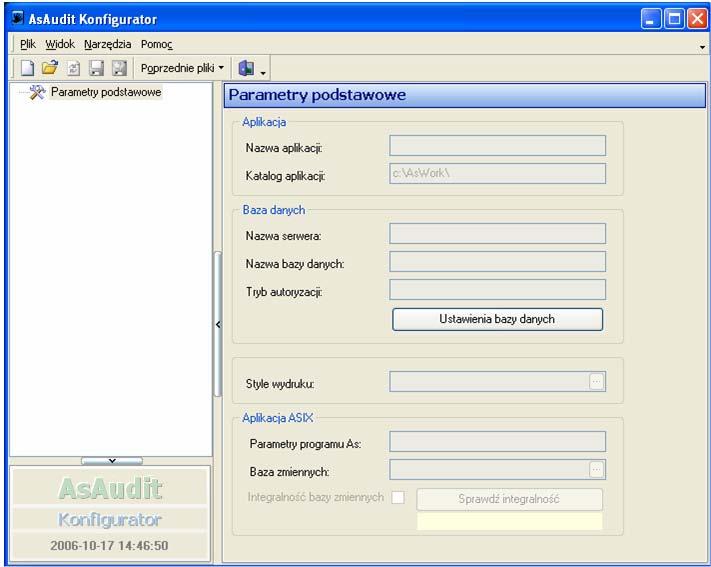Collapse the left panel with the splitter arrow
Screen dimensions: 711x567
tap(218, 324)
